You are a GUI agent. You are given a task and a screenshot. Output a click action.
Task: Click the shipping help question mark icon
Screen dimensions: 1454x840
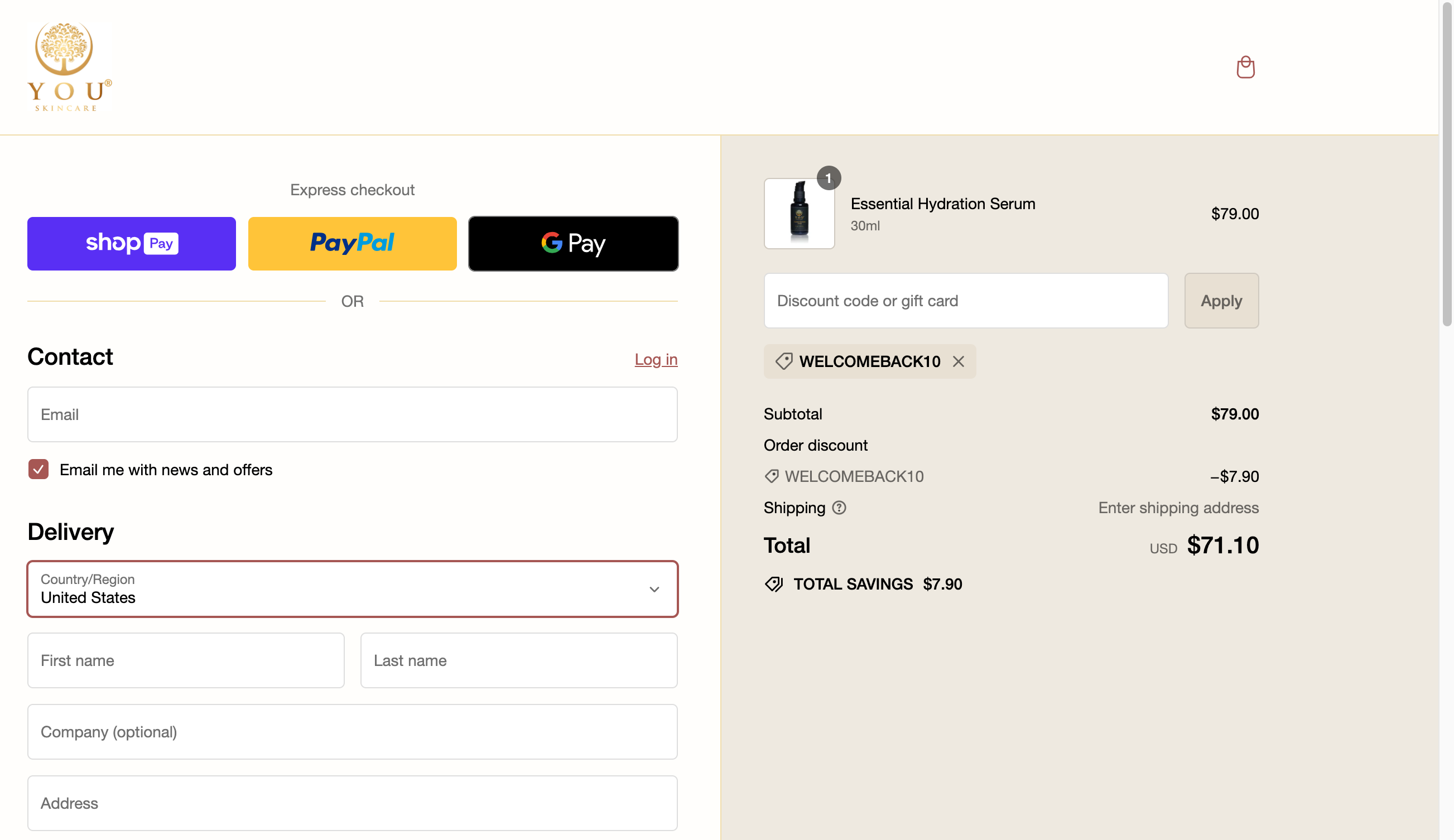839,508
